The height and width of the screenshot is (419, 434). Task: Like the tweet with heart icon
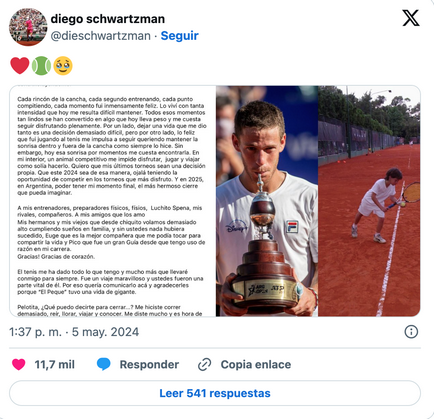19,364
